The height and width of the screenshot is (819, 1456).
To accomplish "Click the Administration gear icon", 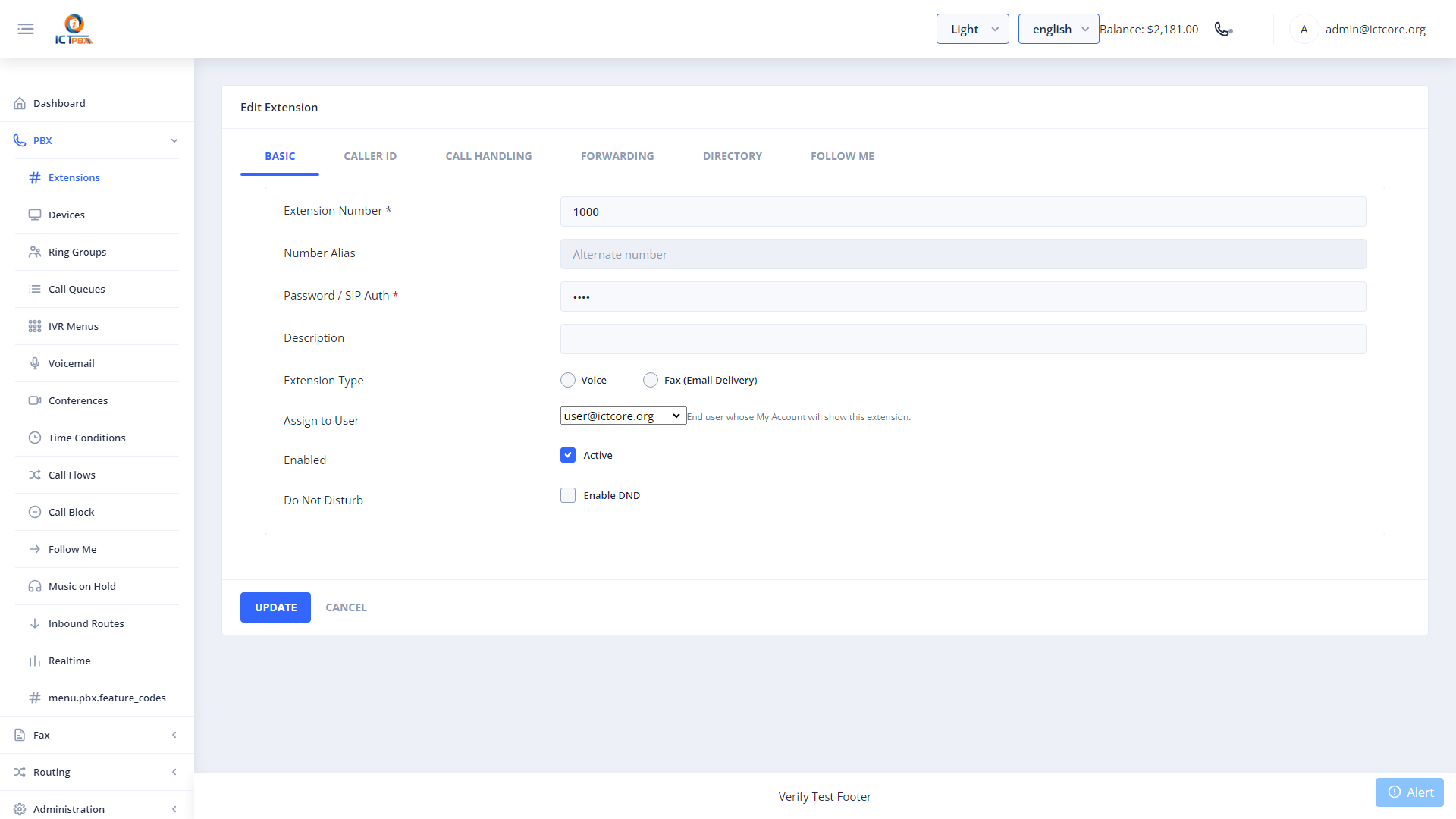I will tap(20, 809).
